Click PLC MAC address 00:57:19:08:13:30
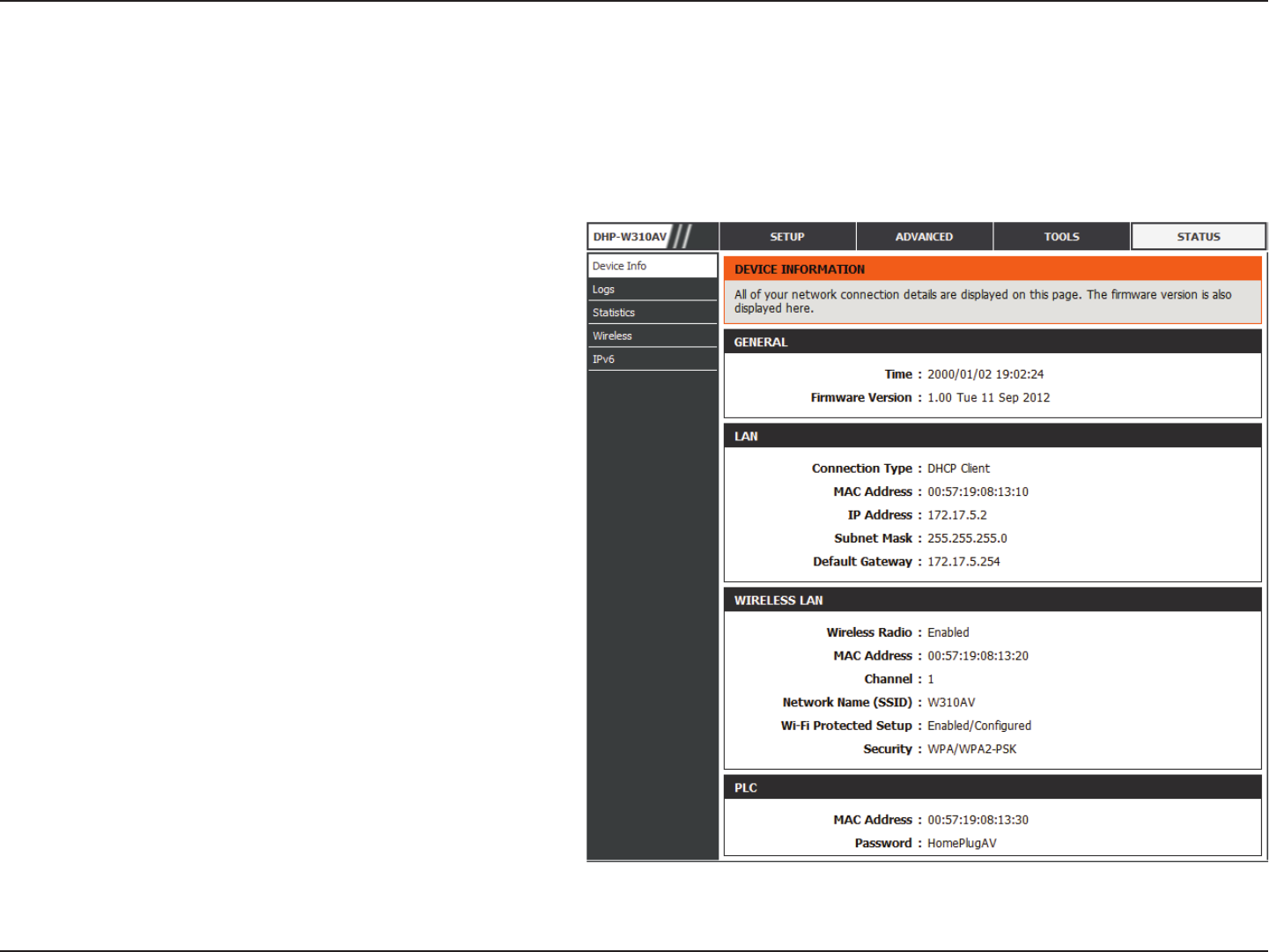Image resolution: width=1269 pixels, height=952 pixels. click(978, 820)
